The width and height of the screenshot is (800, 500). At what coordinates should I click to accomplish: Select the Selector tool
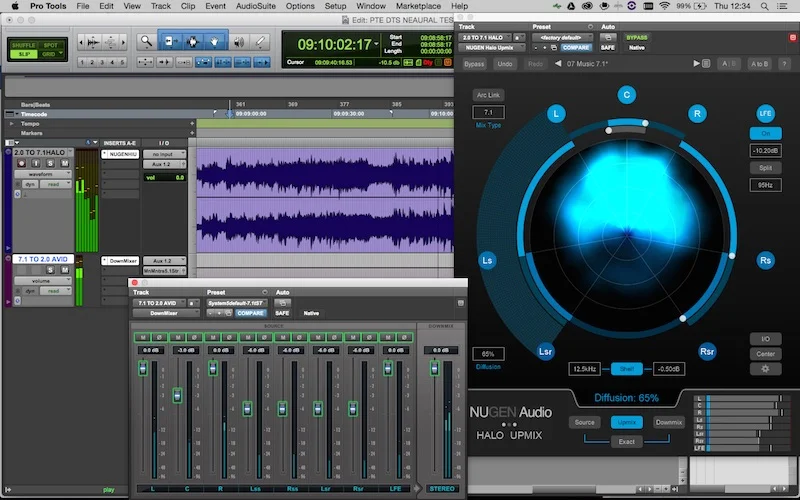[192, 42]
